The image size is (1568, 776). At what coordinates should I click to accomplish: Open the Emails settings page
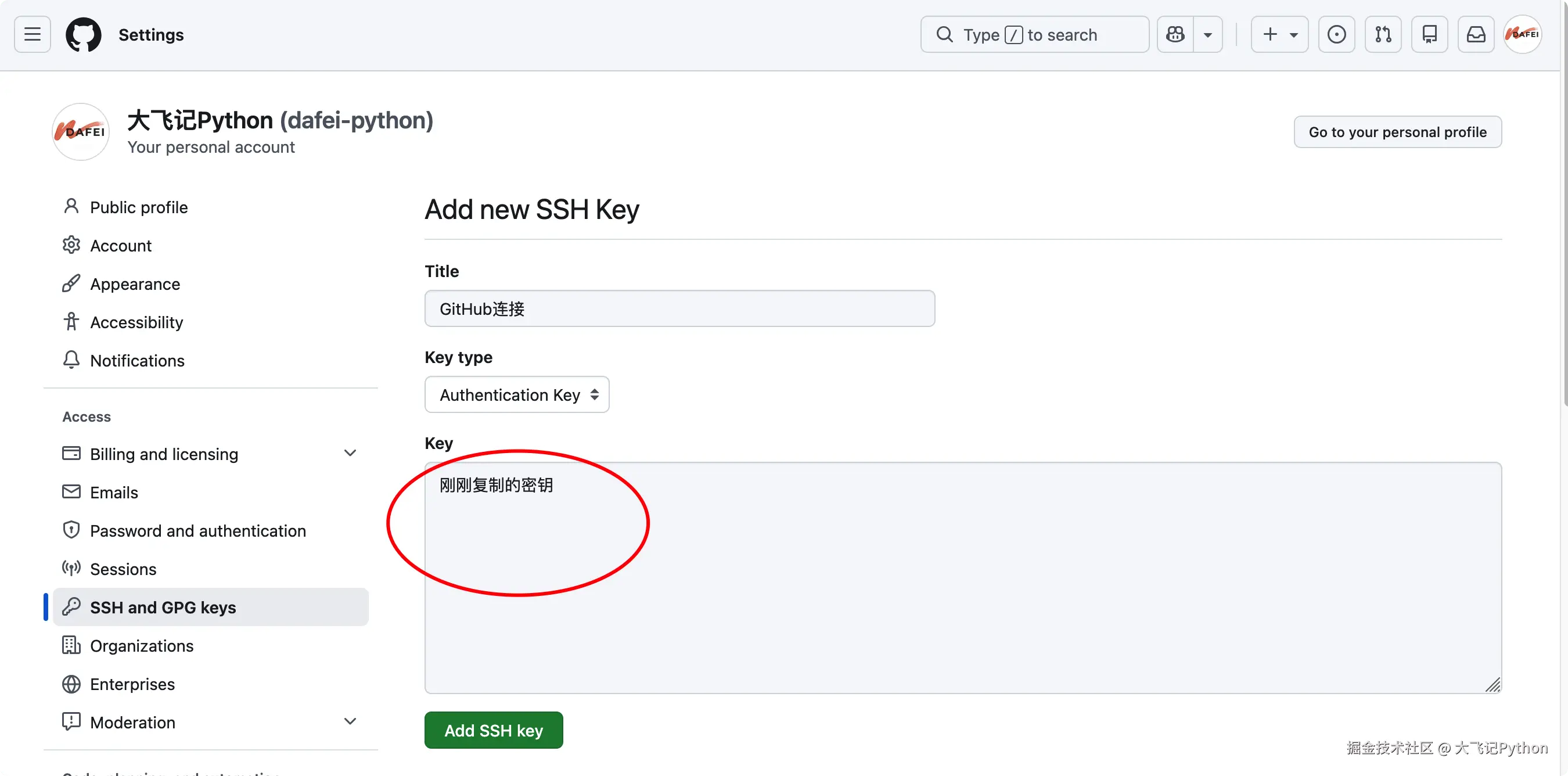114,493
